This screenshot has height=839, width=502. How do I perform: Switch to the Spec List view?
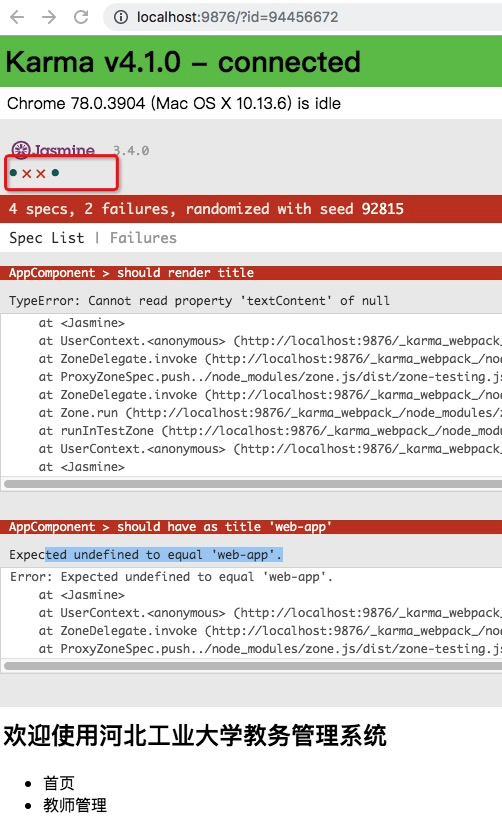(x=47, y=238)
